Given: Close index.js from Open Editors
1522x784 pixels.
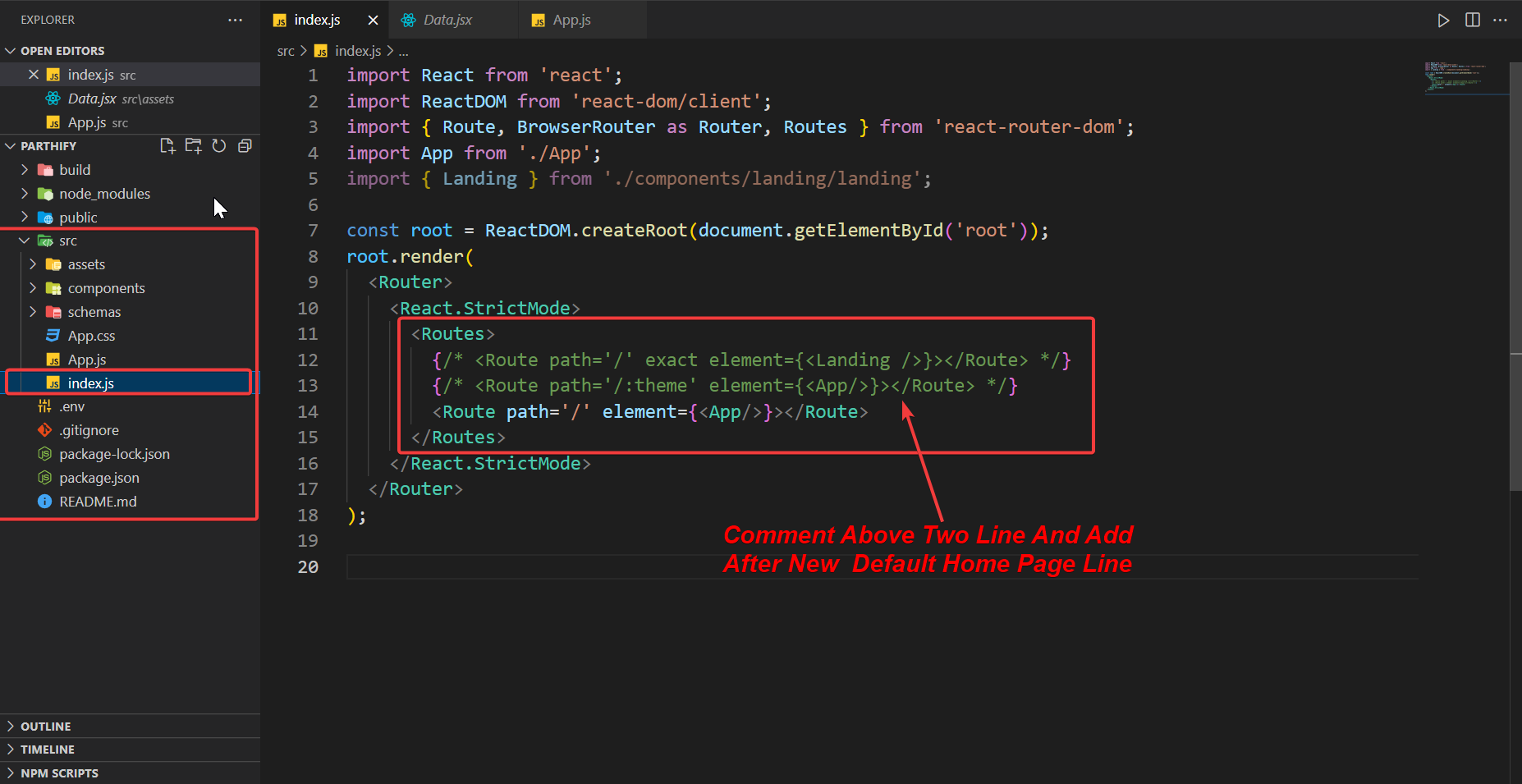Looking at the screenshot, I should coord(34,74).
